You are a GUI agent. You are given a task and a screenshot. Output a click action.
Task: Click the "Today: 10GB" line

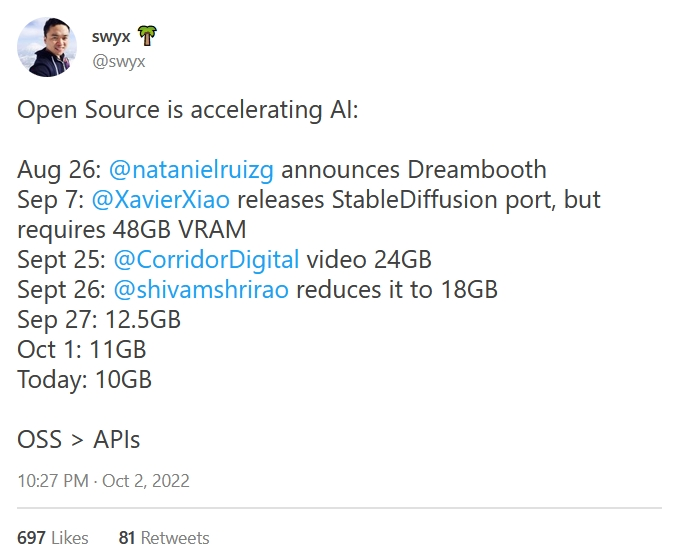pyautogui.click(x=84, y=380)
